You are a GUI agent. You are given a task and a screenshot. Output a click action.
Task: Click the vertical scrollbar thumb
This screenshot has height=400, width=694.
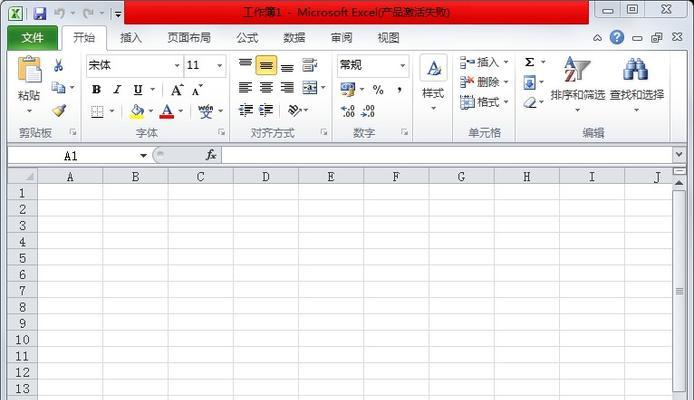pyautogui.click(x=679, y=290)
